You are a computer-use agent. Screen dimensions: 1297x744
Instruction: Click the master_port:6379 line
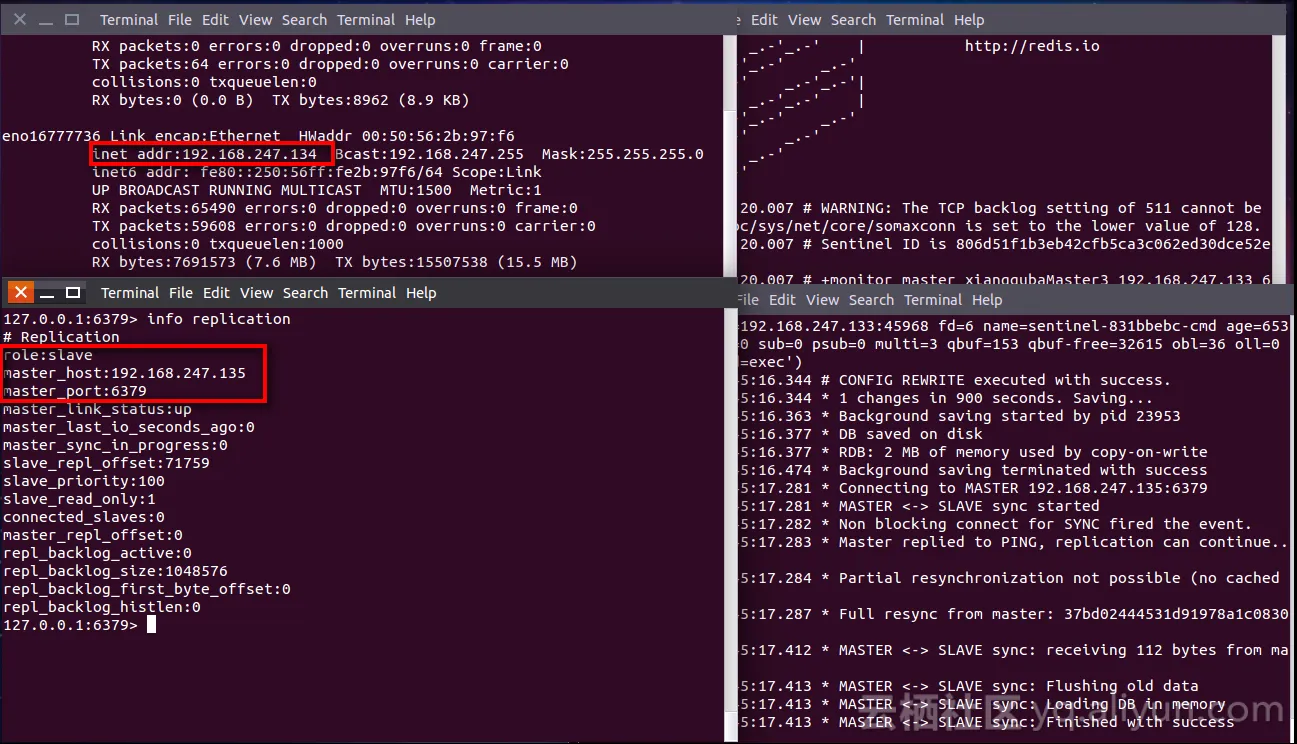(75, 391)
